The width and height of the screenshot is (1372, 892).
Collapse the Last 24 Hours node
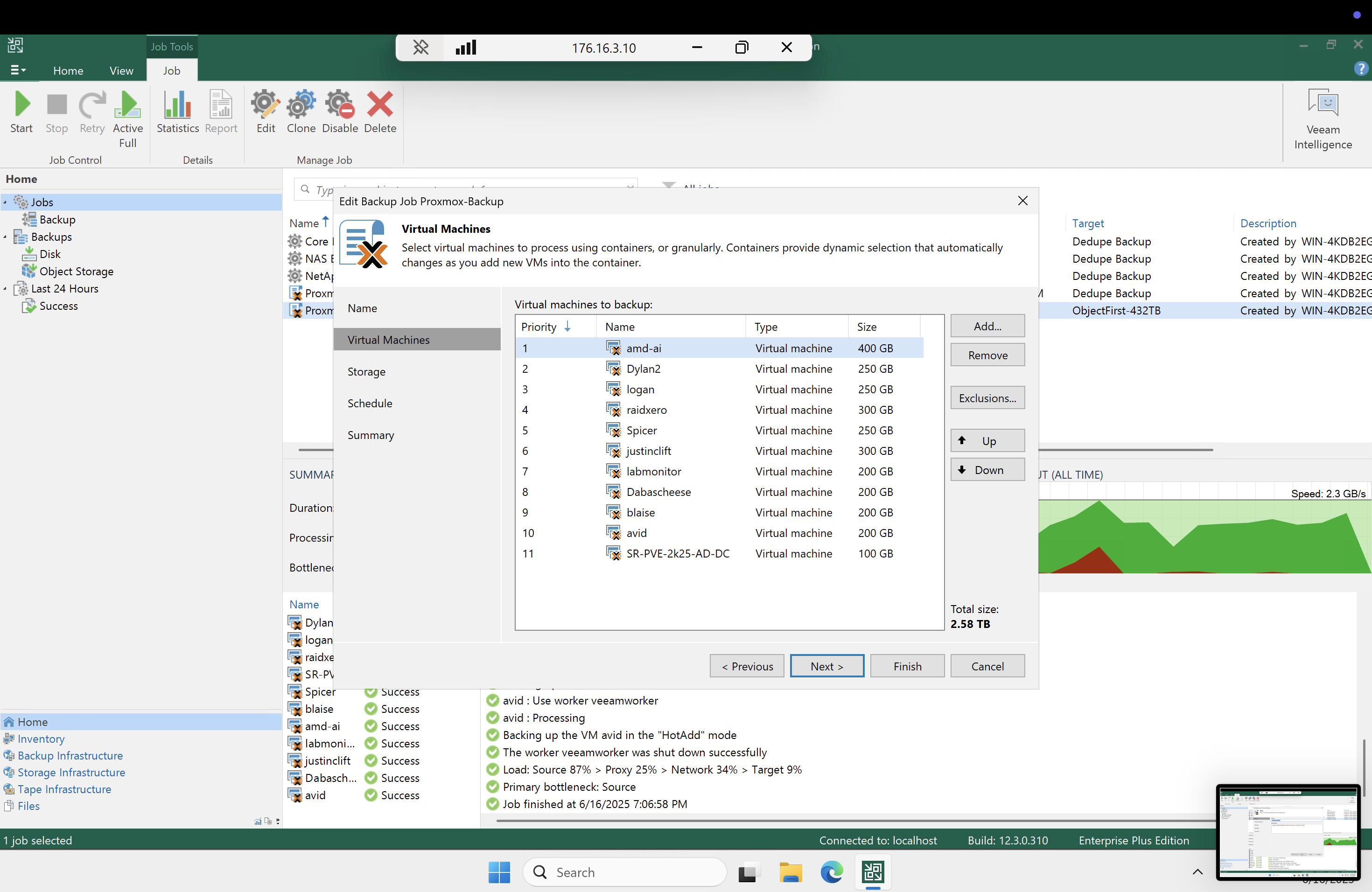pos(5,289)
